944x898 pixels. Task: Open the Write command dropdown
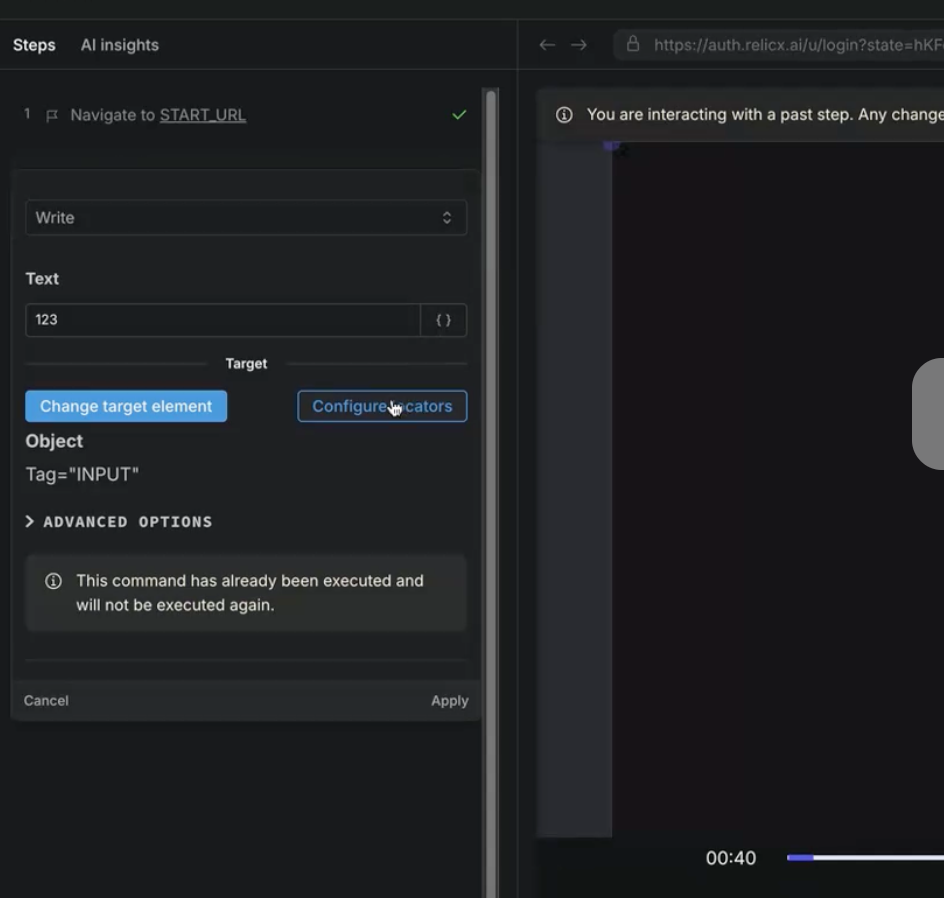pyautogui.click(x=245, y=218)
